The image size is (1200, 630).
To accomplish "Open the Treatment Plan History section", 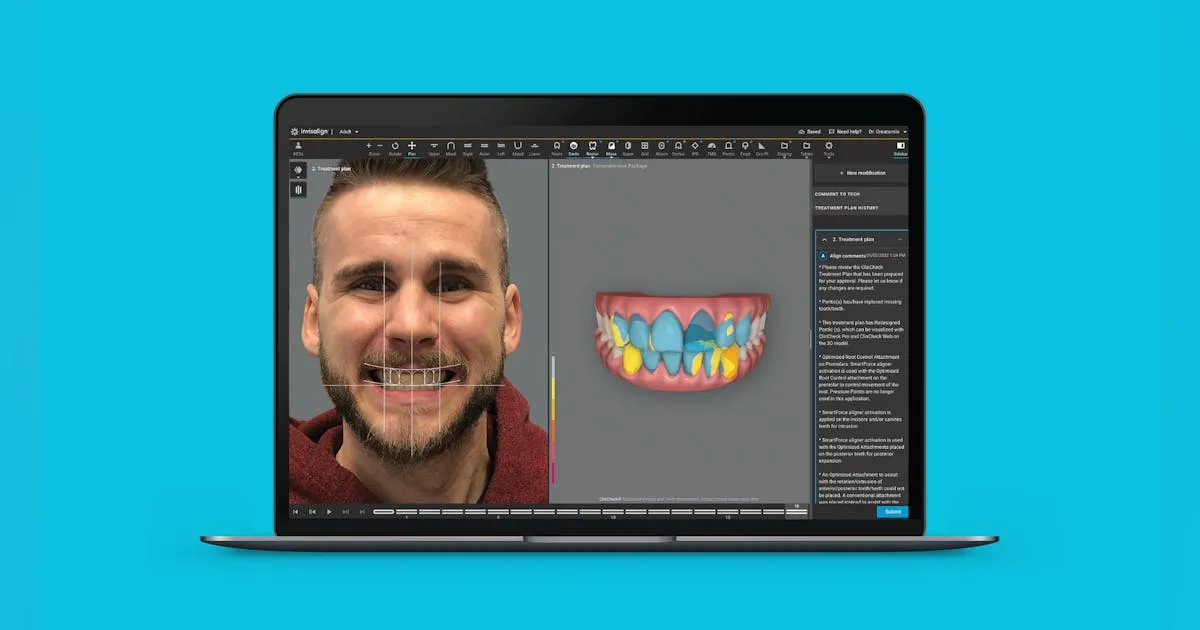I will point(848,207).
